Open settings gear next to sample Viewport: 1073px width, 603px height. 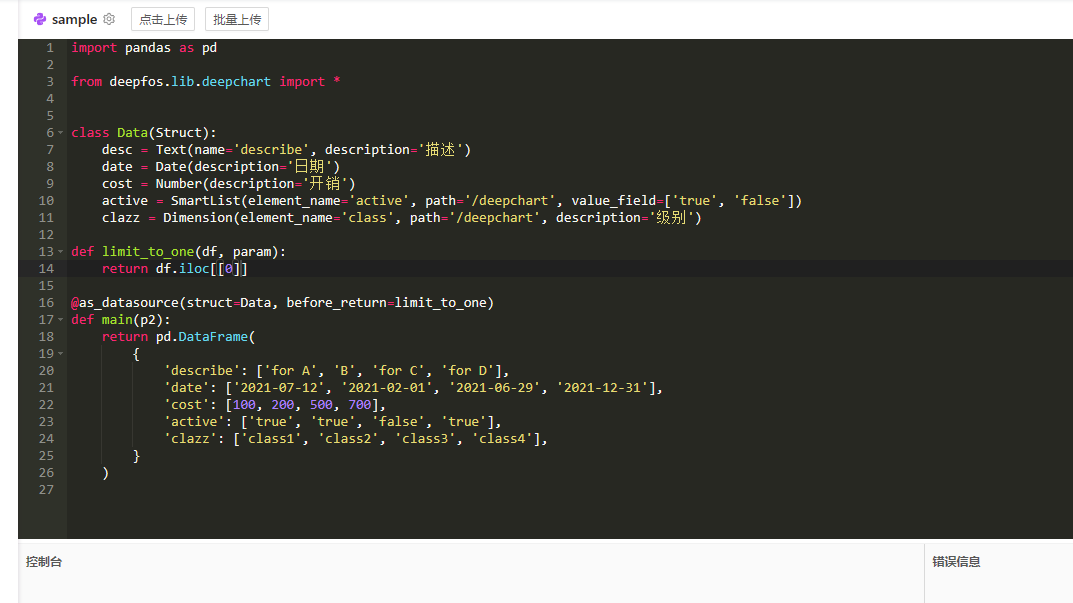pyautogui.click(x=109, y=19)
